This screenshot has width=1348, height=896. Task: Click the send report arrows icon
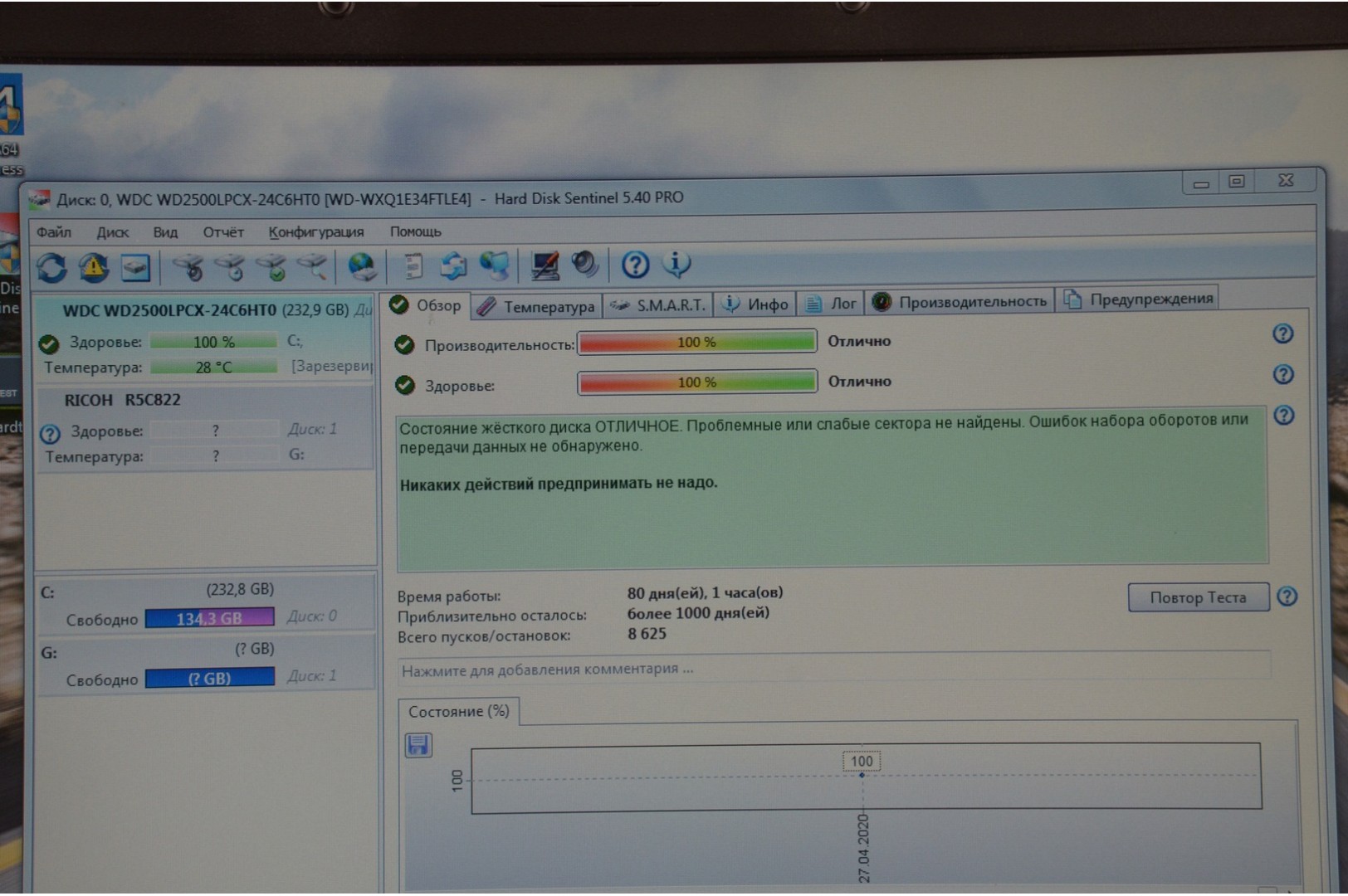tap(453, 266)
